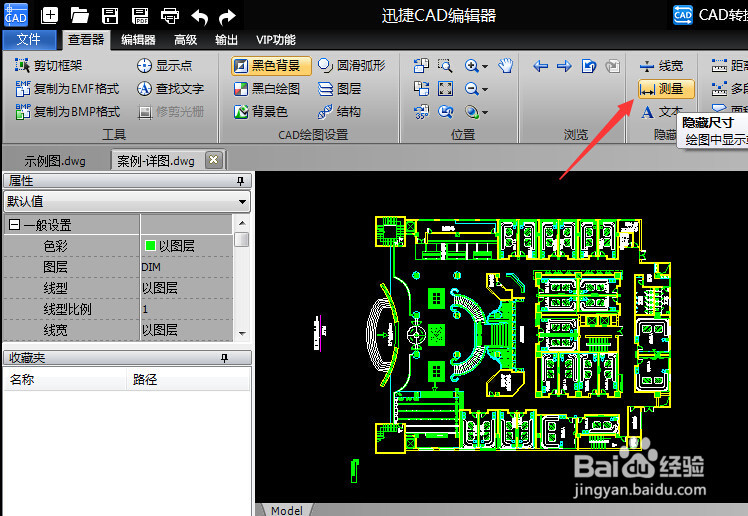Pin the 收藏夹 panel

pyautogui.click(x=225, y=358)
